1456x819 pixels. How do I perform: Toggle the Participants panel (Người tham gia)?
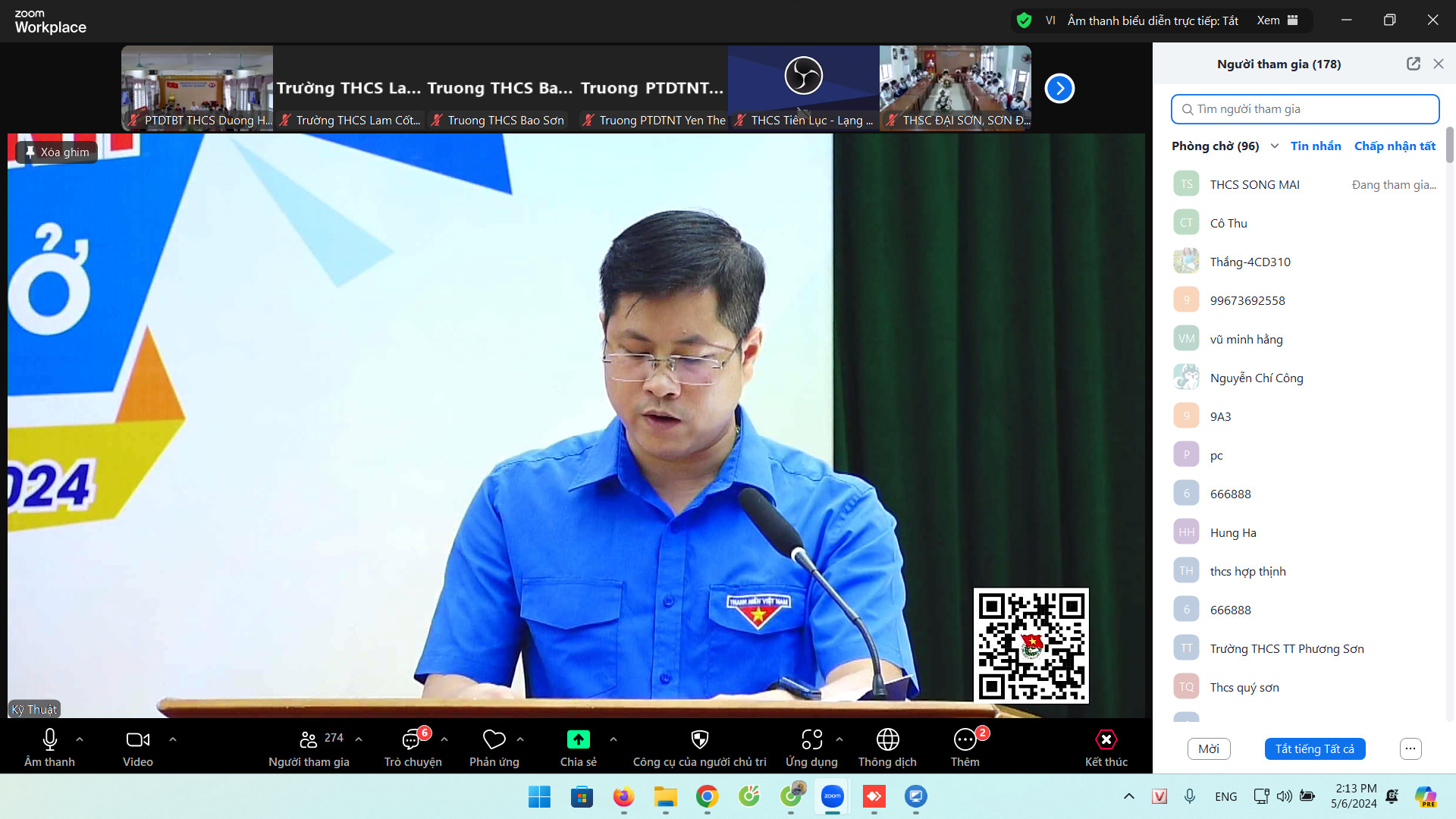pyautogui.click(x=309, y=739)
